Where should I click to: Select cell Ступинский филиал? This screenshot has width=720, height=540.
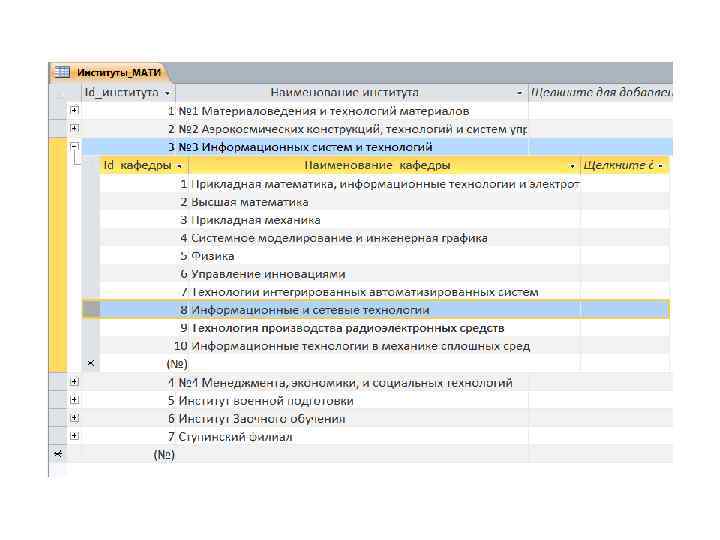click(352, 437)
